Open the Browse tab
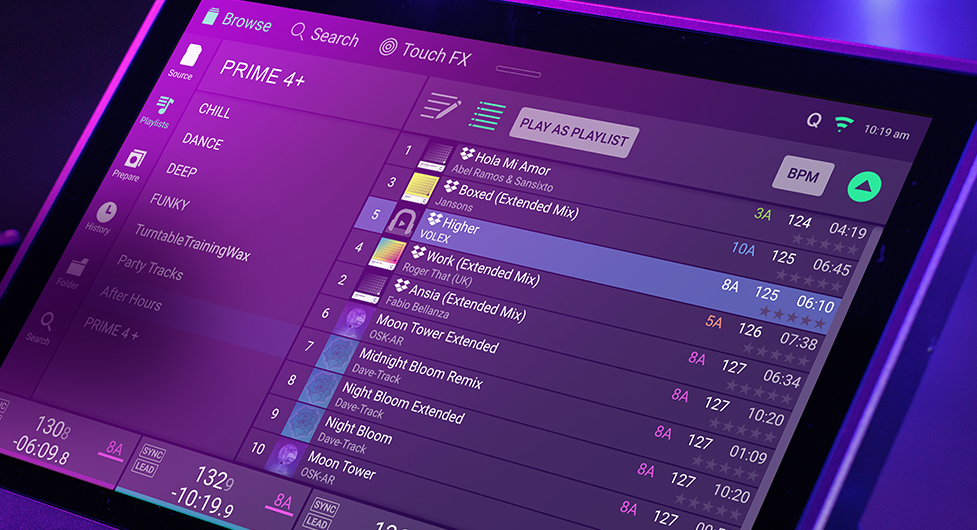 coord(238,21)
